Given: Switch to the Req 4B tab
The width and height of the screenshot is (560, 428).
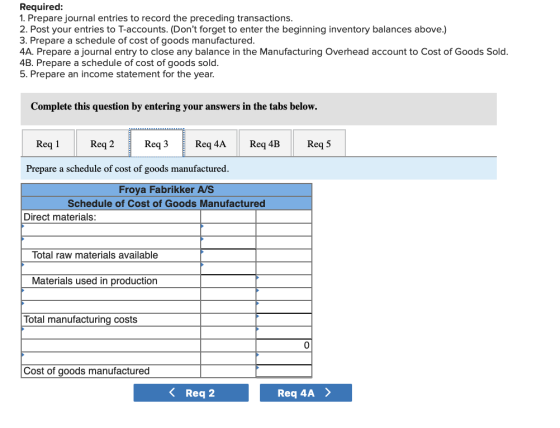Looking at the screenshot, I should point(265,143).
